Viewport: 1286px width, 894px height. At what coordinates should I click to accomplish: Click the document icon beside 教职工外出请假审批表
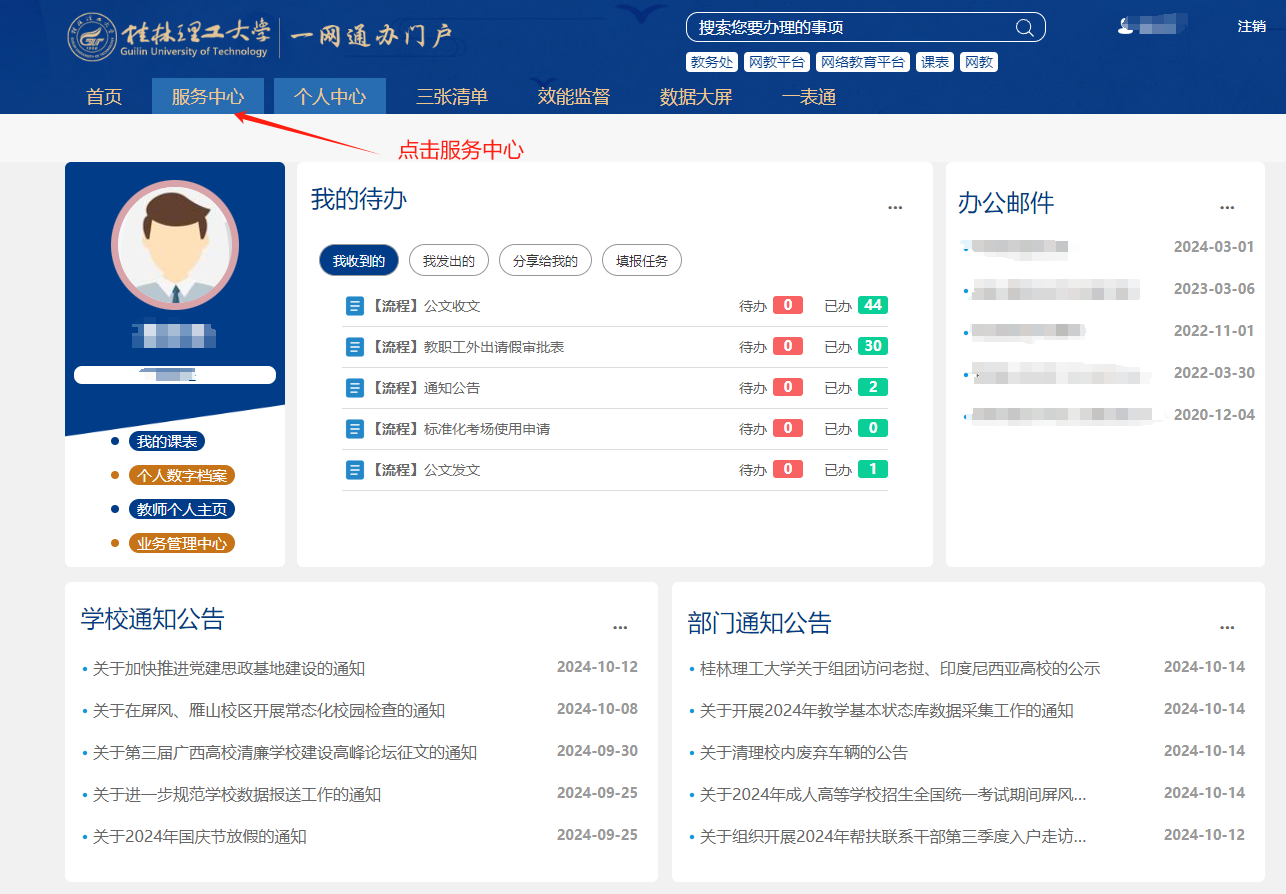354,347
